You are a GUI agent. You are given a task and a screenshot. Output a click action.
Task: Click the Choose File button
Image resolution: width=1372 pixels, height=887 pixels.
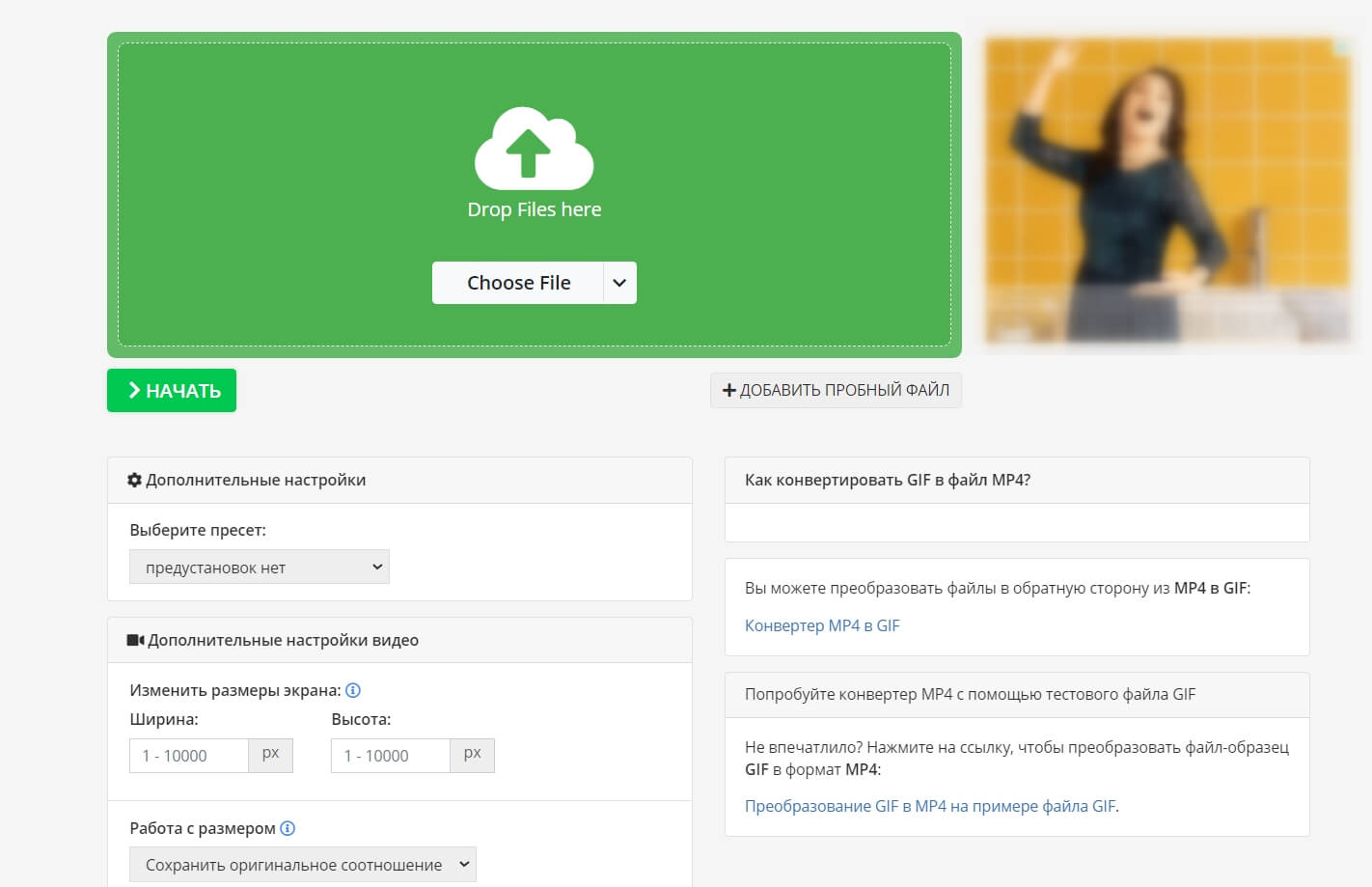pyautogui.click(x=518, y=283)
